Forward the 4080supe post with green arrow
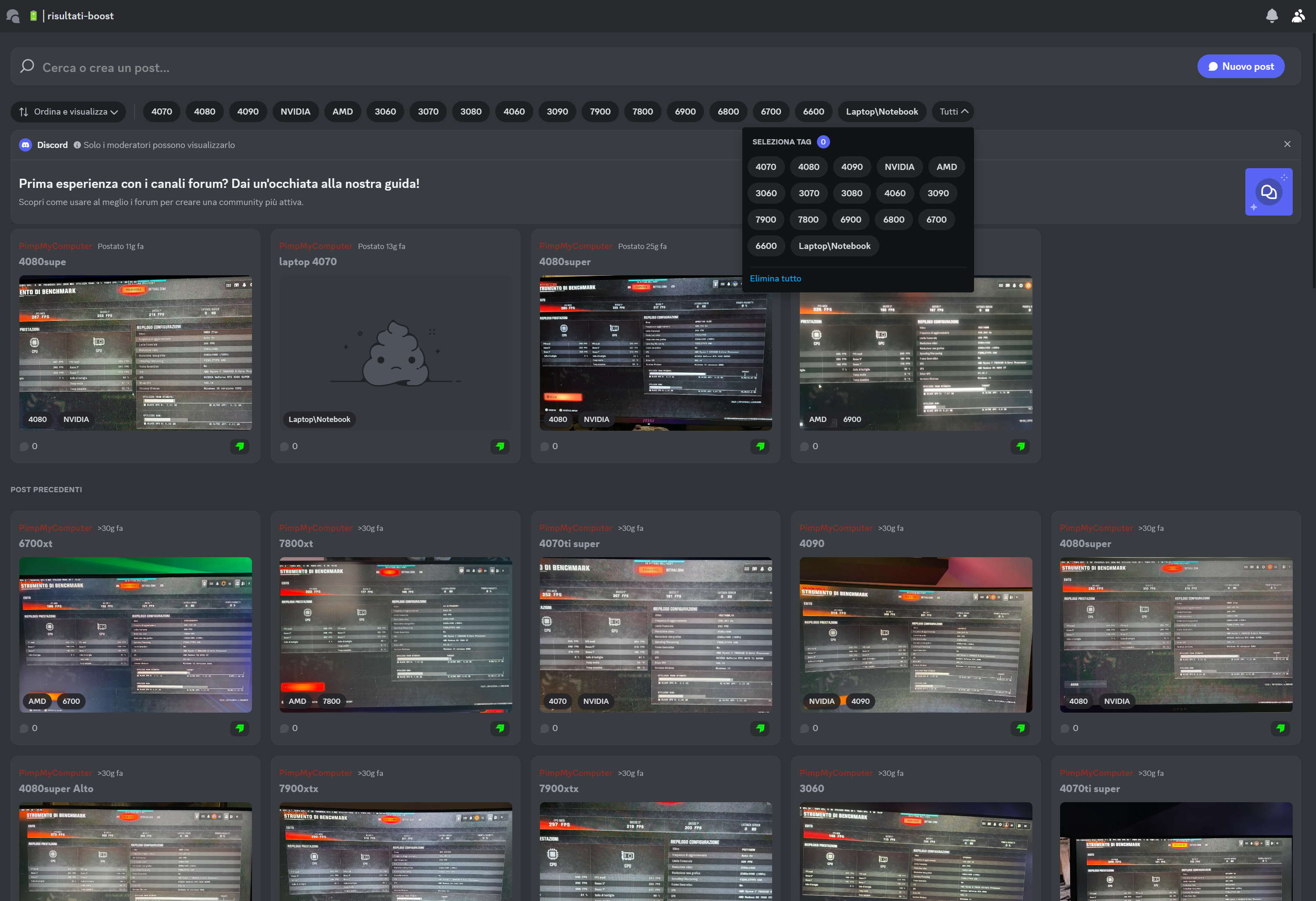The image size is (1316, 901). point(240,446)
